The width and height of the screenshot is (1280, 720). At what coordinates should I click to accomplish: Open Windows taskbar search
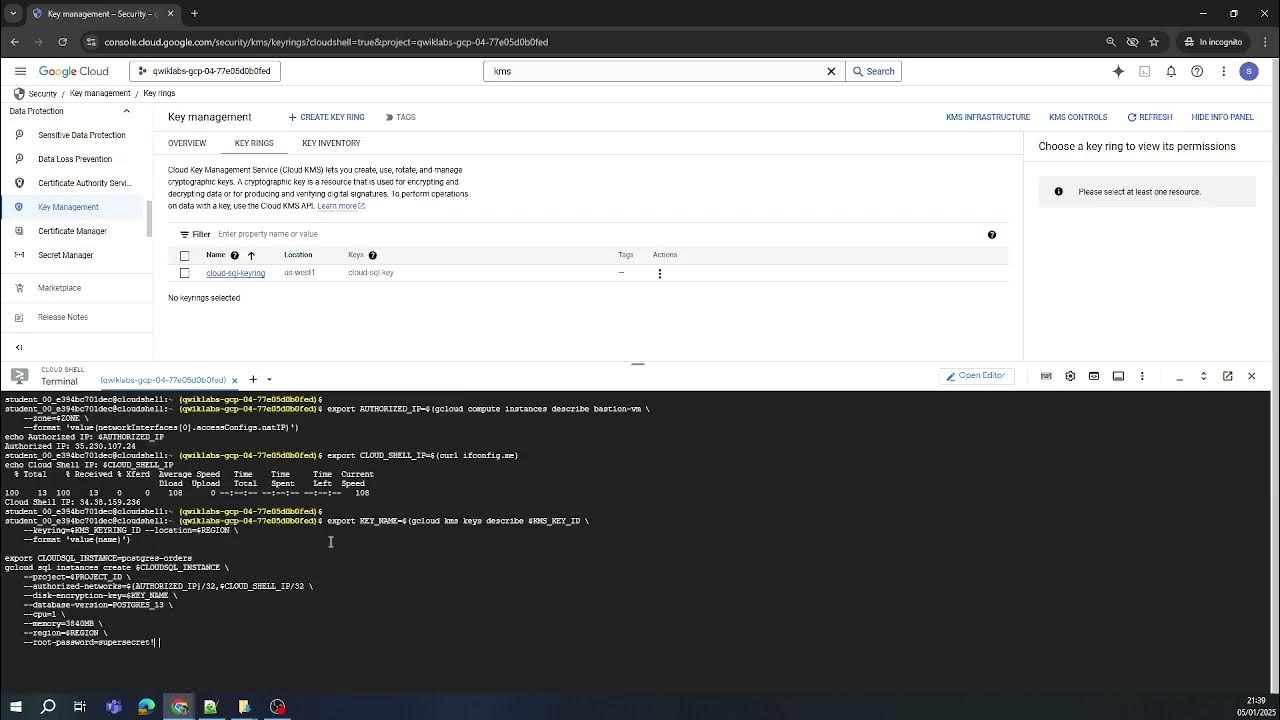47,707
